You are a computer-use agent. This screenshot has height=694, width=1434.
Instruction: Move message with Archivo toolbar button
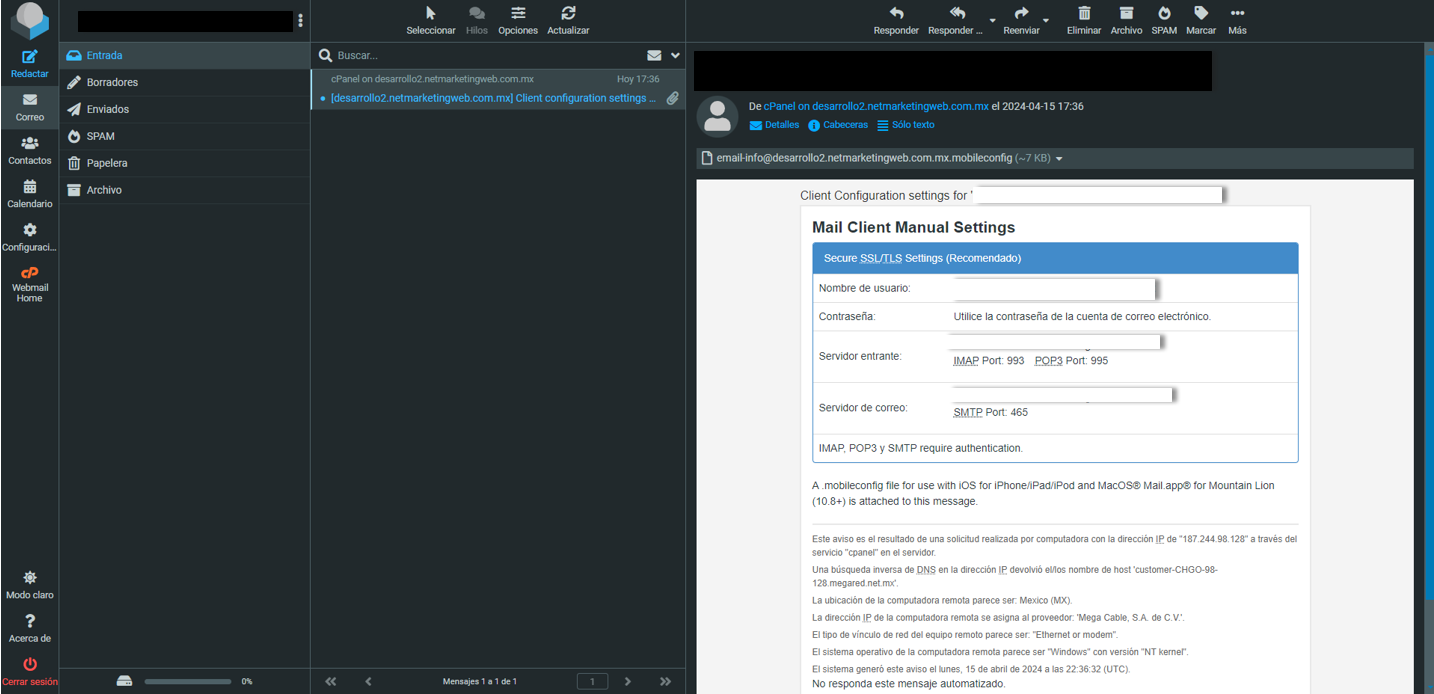(x=1126, y=14)
